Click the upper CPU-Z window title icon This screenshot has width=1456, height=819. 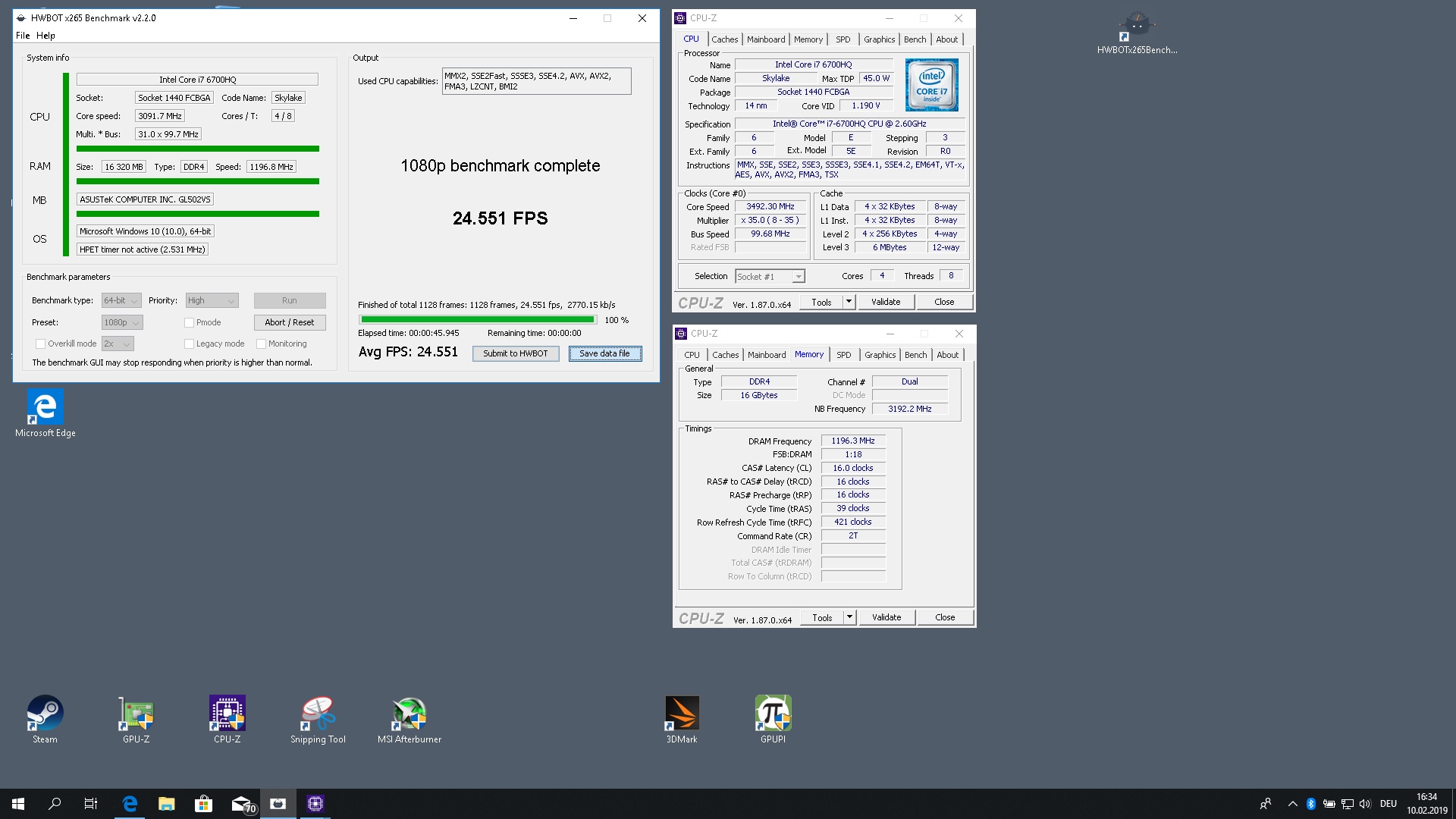(x=680, y=18)
